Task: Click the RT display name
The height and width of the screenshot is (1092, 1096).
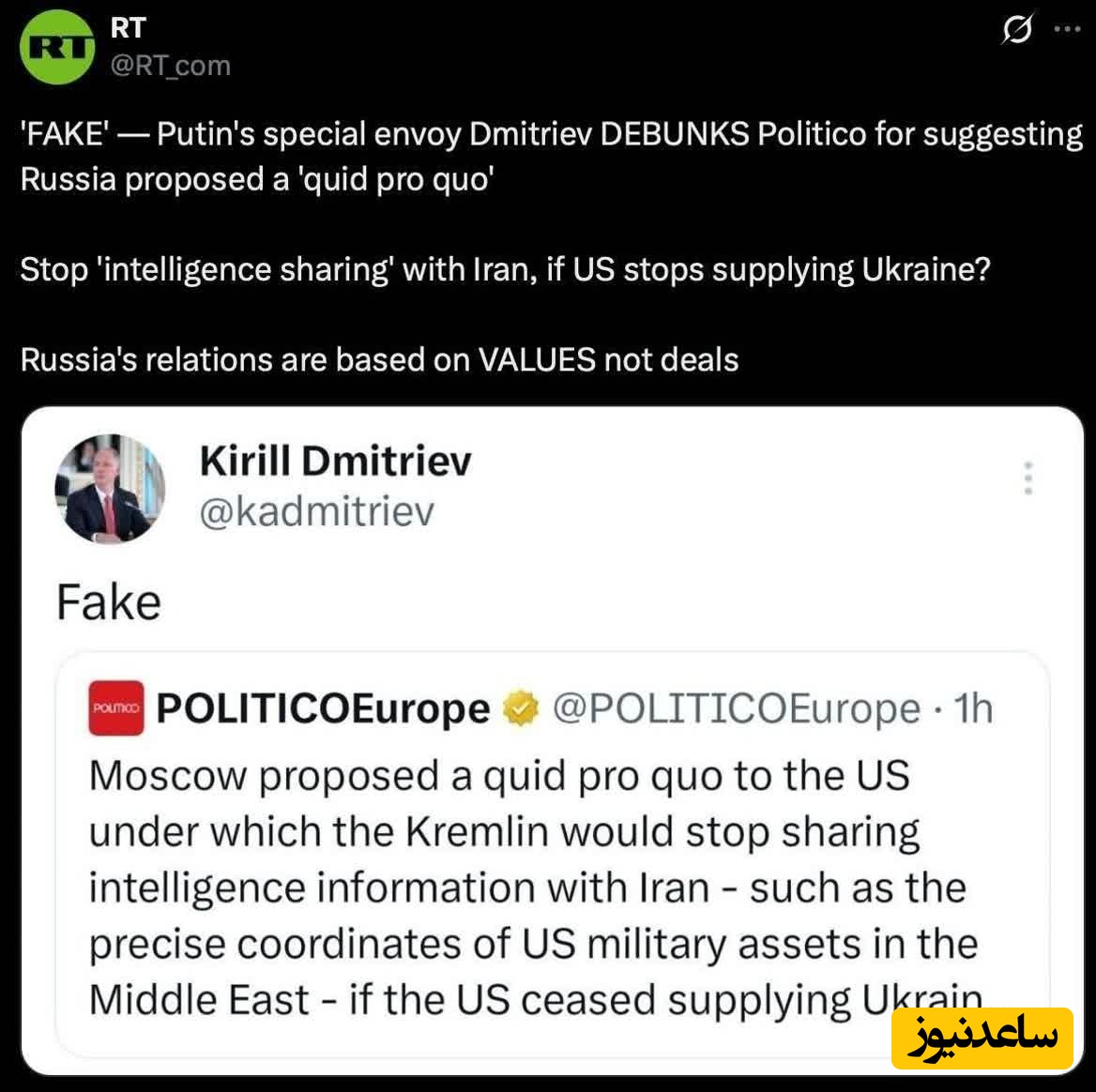Action: click(x=128, y=28)
